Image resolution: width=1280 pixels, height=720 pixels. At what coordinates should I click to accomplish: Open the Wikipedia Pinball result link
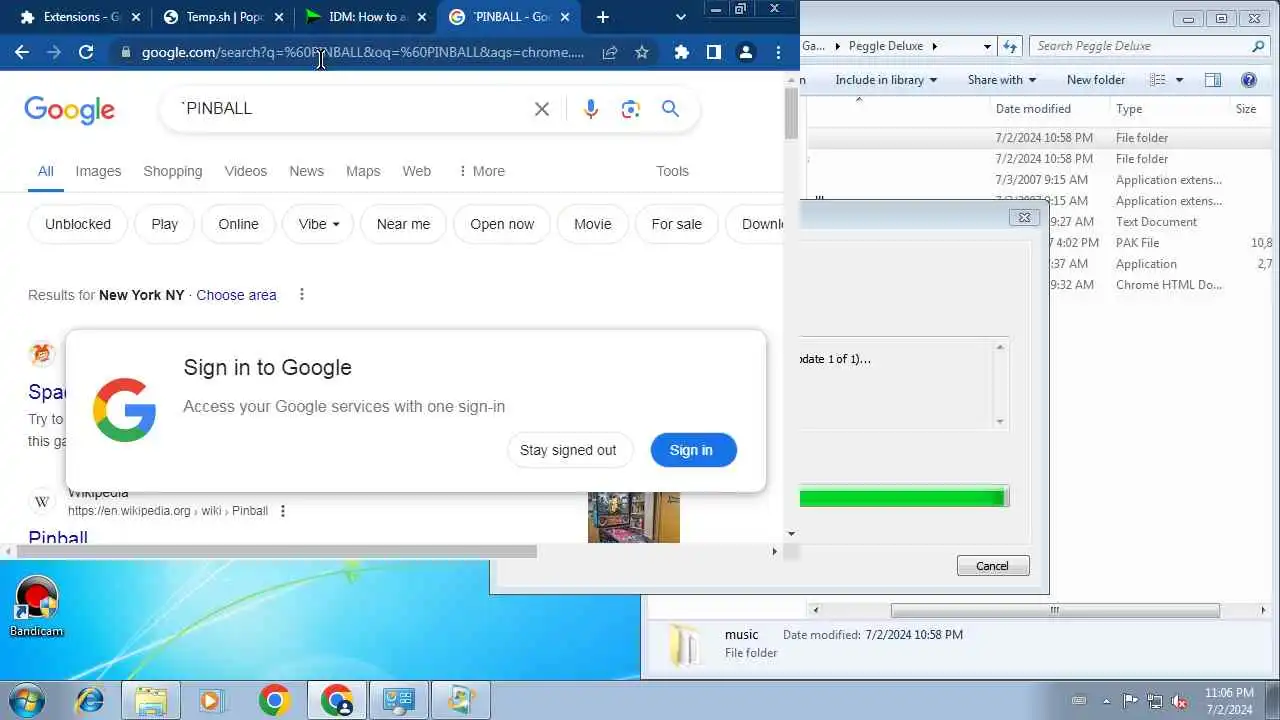(58, 537)
